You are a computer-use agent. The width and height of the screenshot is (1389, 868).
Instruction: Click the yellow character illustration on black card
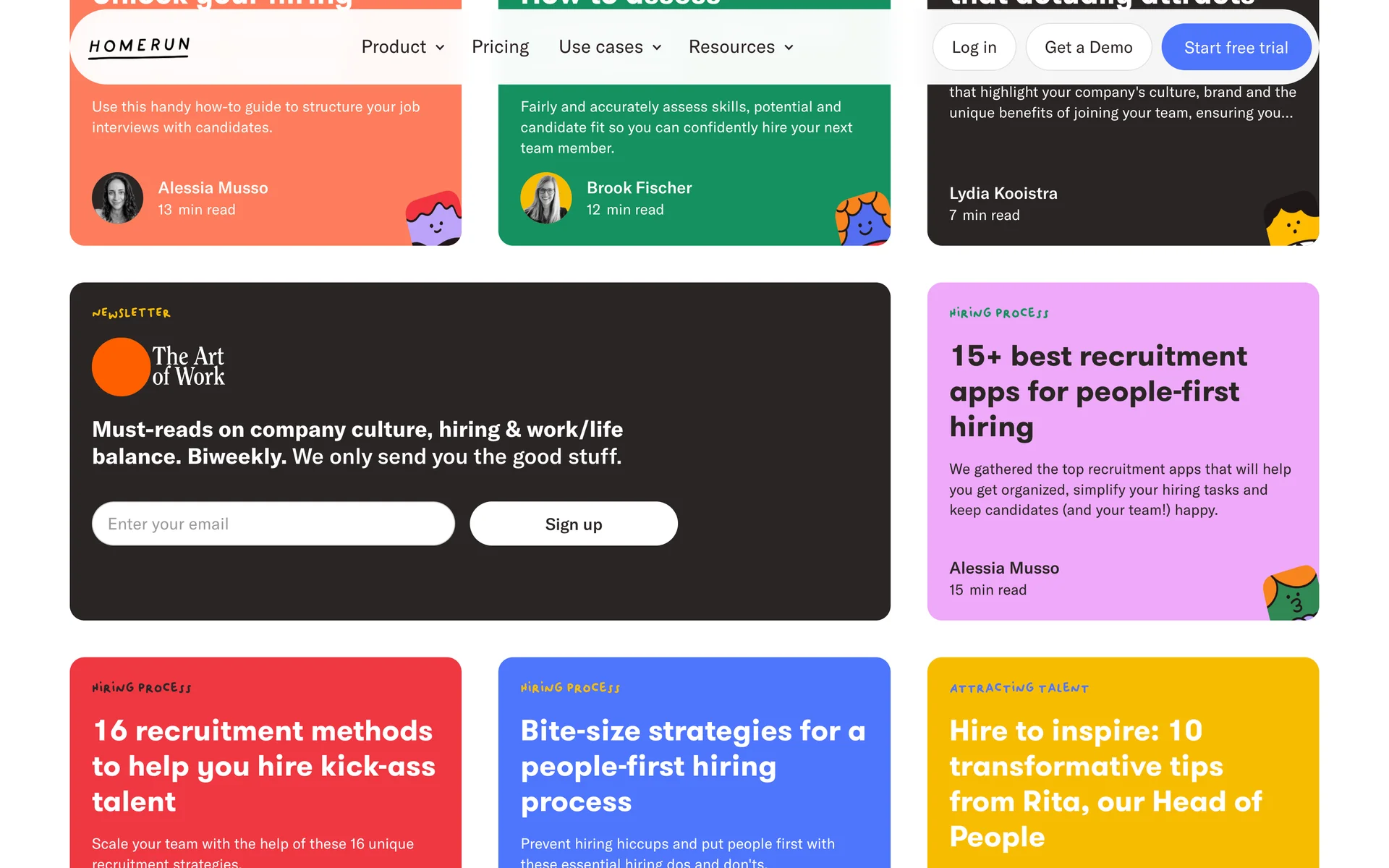1291,220
